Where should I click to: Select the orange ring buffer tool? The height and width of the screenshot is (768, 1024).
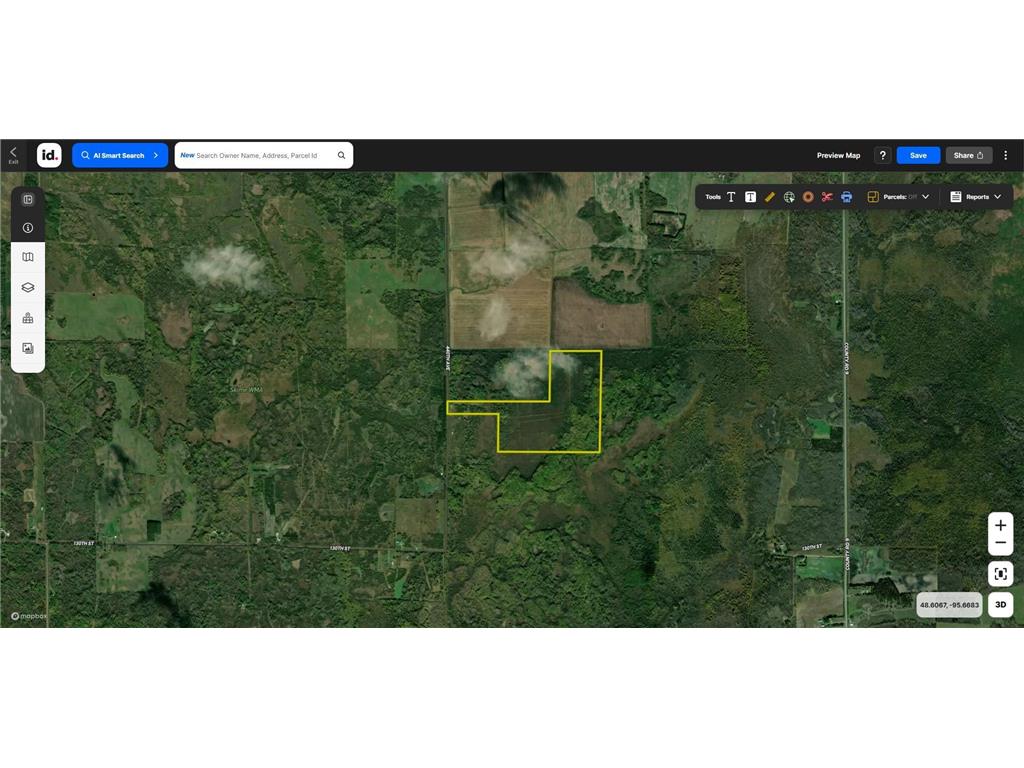point(808,197)
